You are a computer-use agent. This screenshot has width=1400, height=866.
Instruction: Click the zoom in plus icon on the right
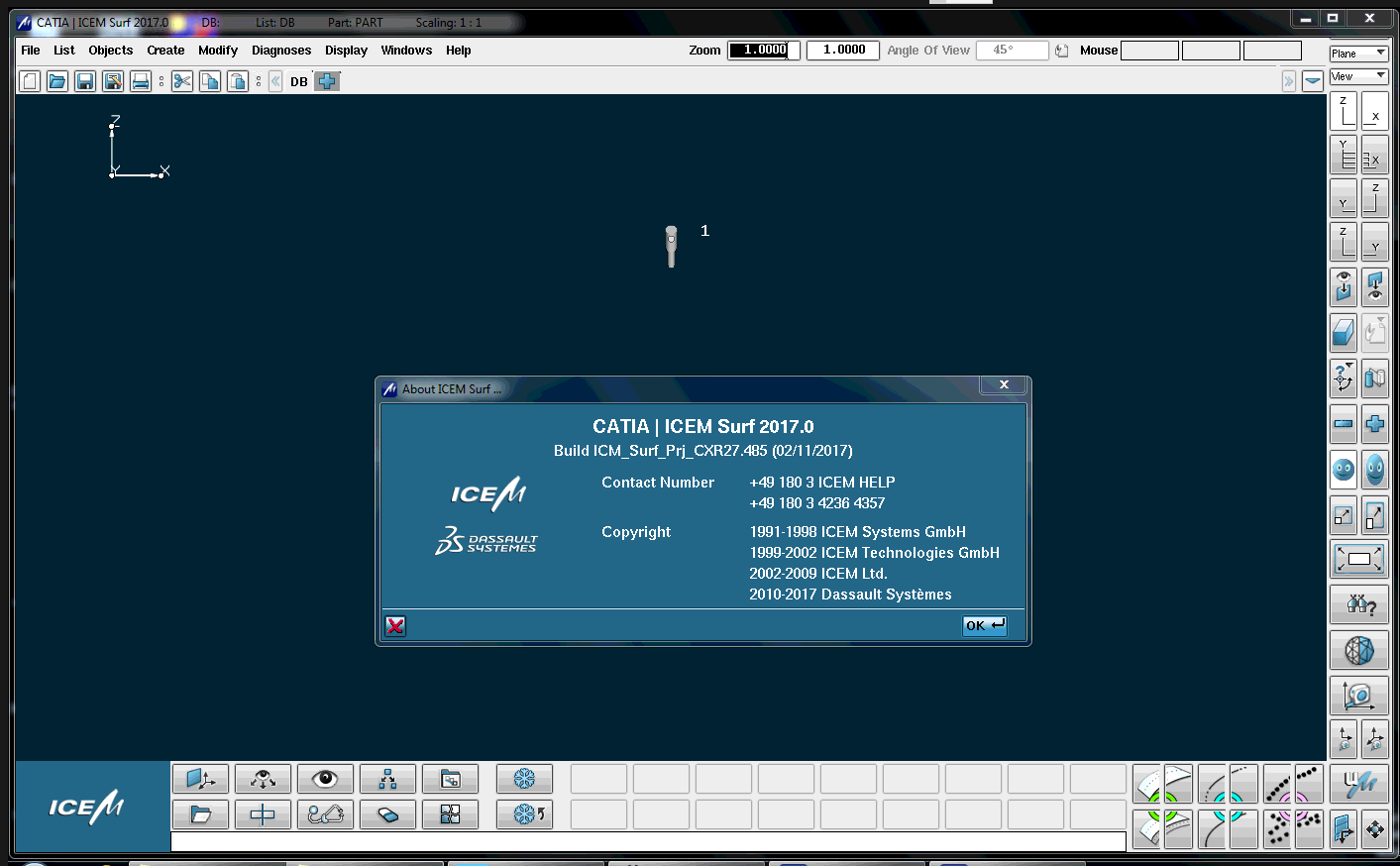point(1375,424)
